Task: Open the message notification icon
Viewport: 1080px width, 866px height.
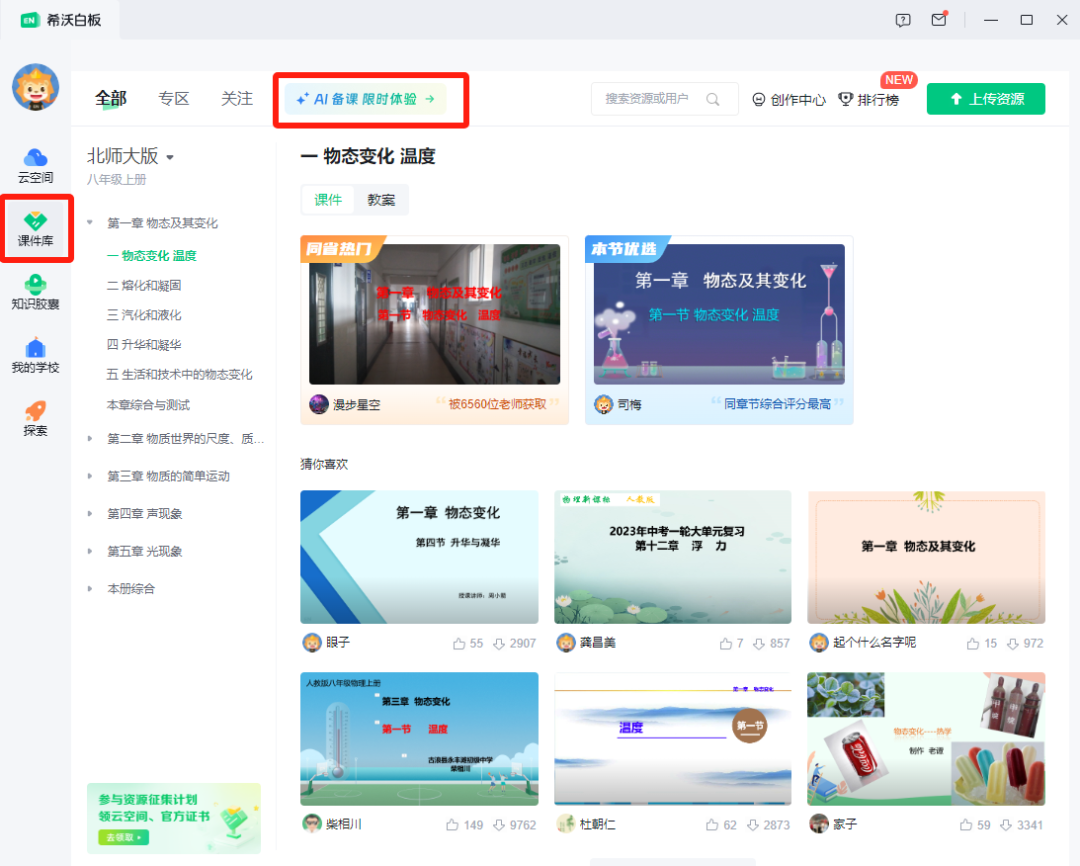Action: tap(938, 19)
